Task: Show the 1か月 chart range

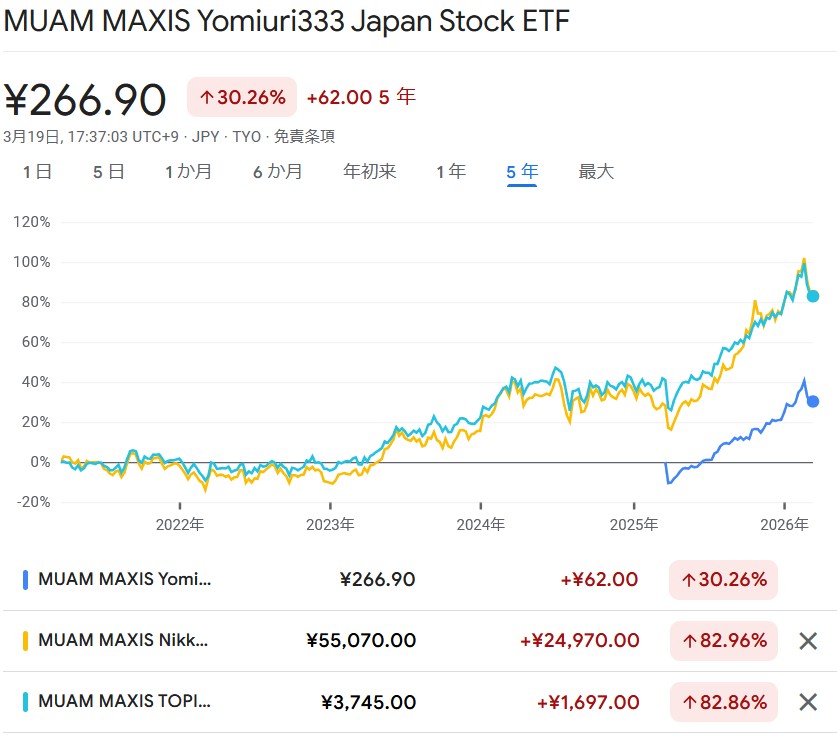Action: 188,172
